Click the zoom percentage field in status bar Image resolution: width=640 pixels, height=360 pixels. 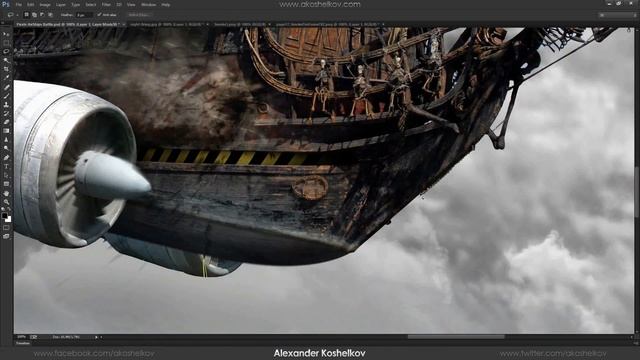point(22,337)
